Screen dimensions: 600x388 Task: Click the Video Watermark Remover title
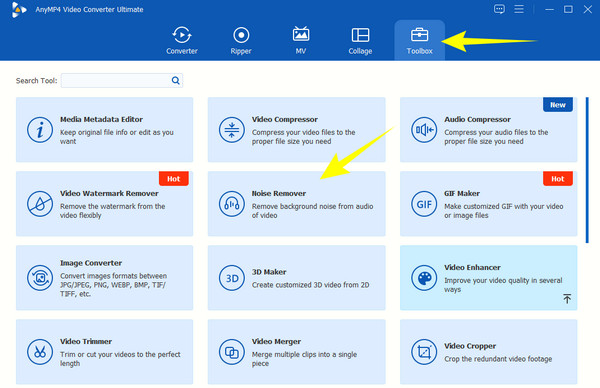coord(109,193)
